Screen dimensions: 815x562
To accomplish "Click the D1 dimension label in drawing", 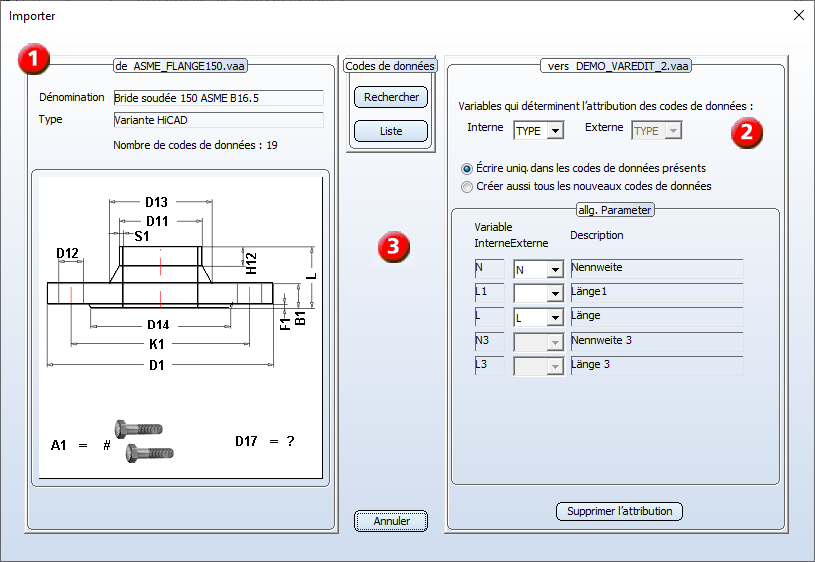I will tap(156, 365).
